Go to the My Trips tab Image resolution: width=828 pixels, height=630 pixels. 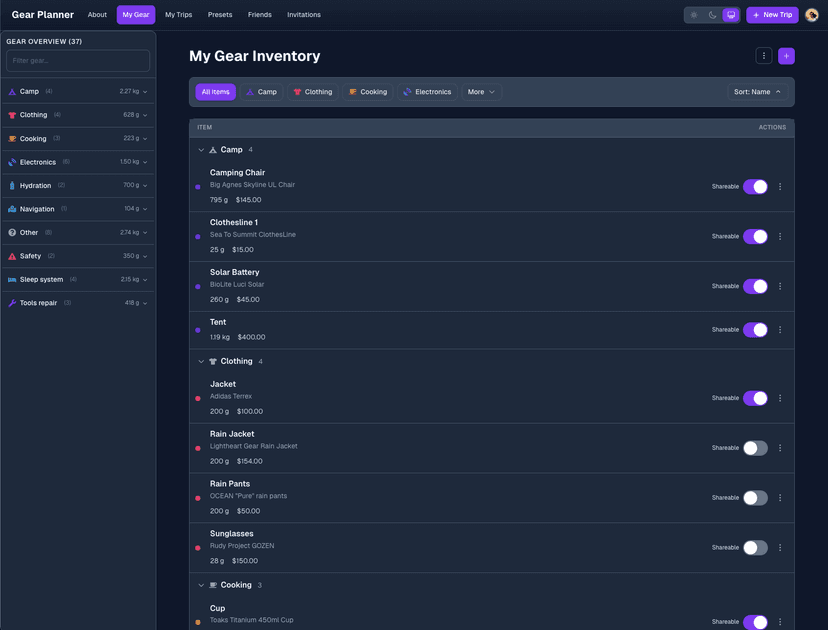point(178,15)
